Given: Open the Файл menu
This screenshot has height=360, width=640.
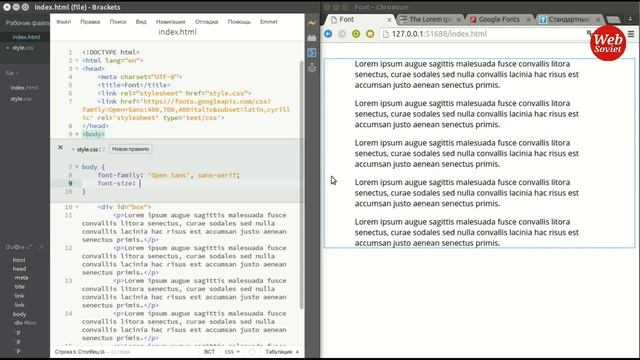Looking at the screenshot, I should click(64, 22).
